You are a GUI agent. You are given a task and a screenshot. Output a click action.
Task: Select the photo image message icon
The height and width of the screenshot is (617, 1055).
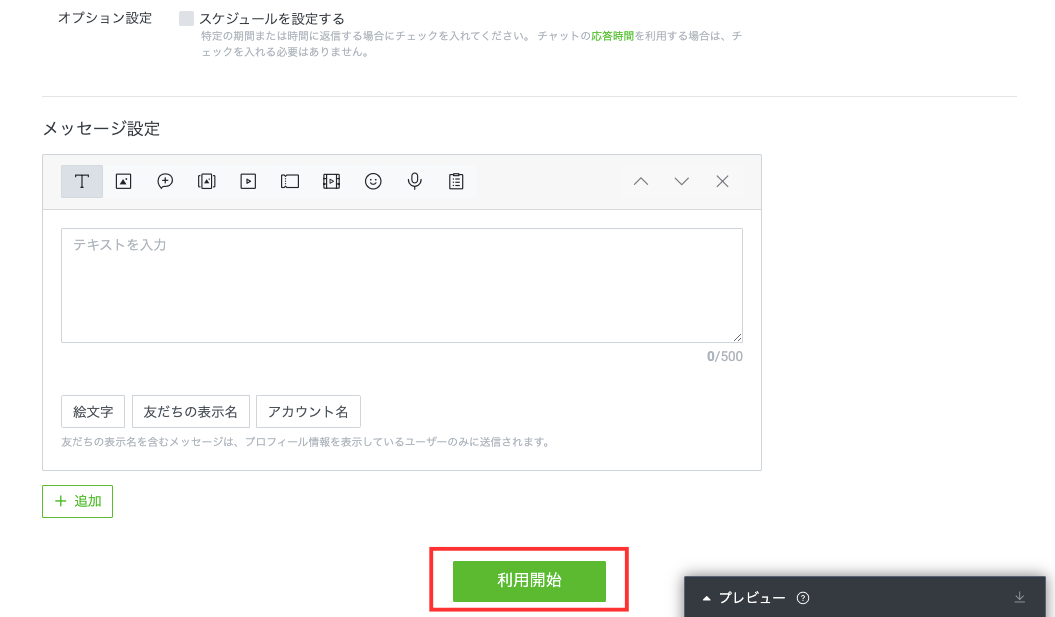click(124, 181)
